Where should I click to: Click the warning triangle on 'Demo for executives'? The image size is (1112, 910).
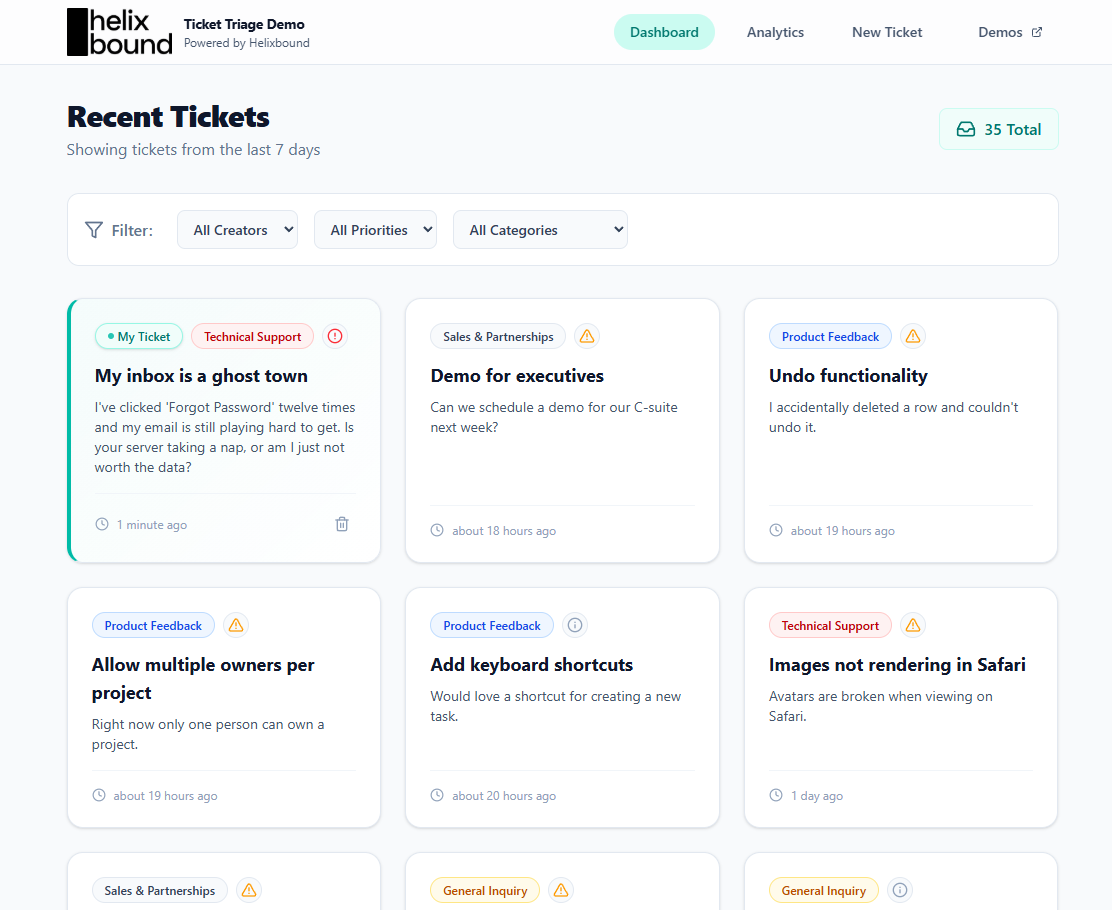pos(587,336)
